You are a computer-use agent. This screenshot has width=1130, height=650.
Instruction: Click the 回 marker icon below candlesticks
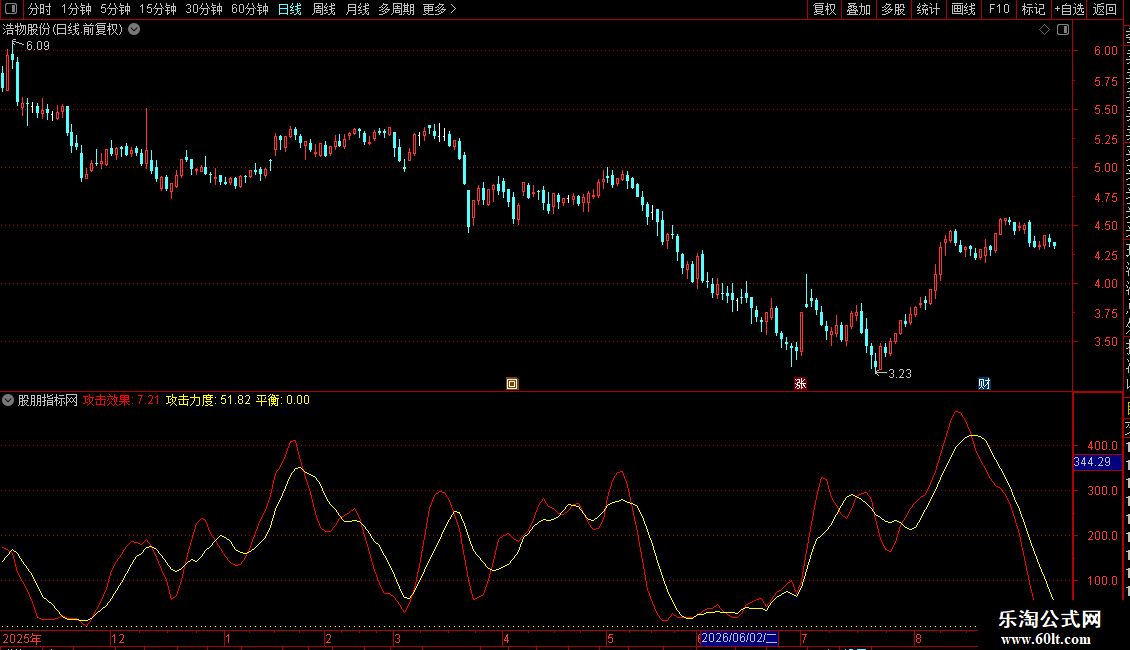pos(512,383)
